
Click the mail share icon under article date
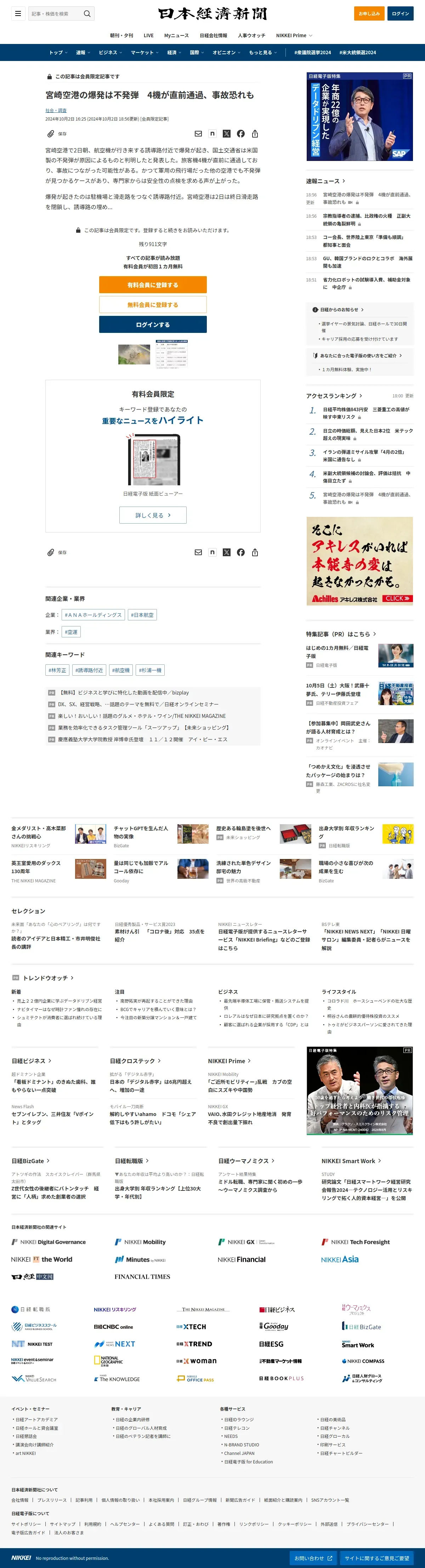tap(198, 134)
